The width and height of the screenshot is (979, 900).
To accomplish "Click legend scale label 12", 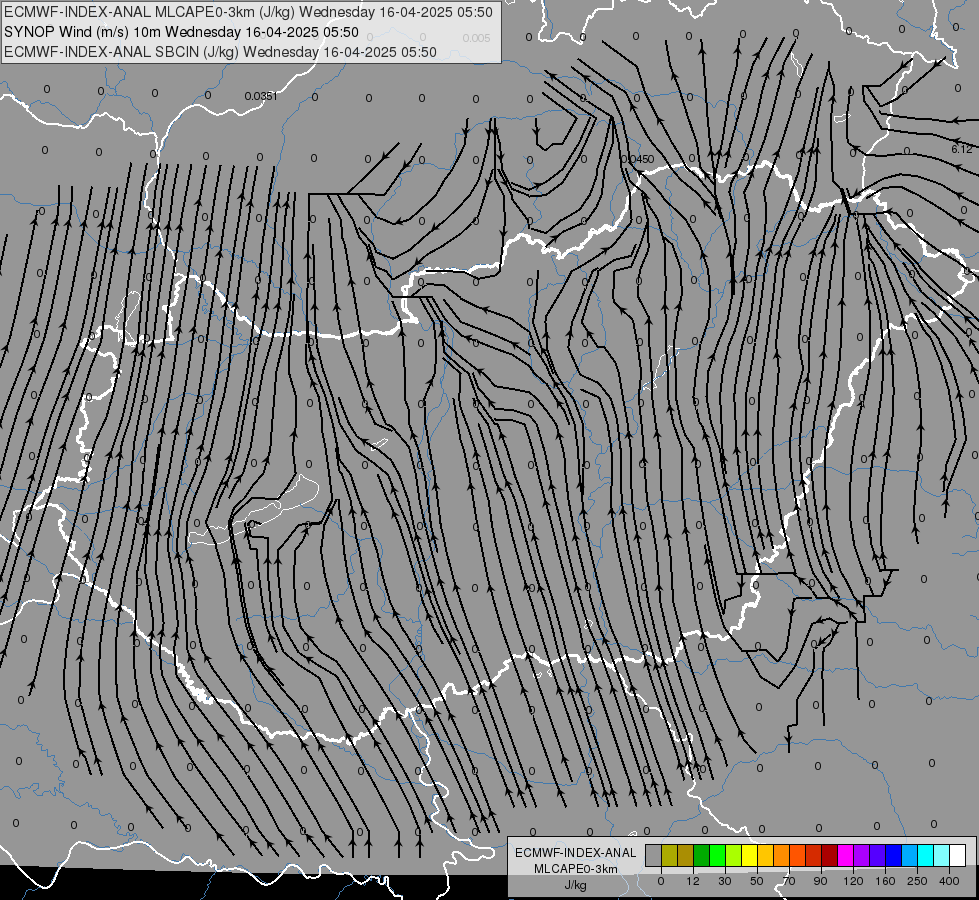I will click(x=693, y=881).
